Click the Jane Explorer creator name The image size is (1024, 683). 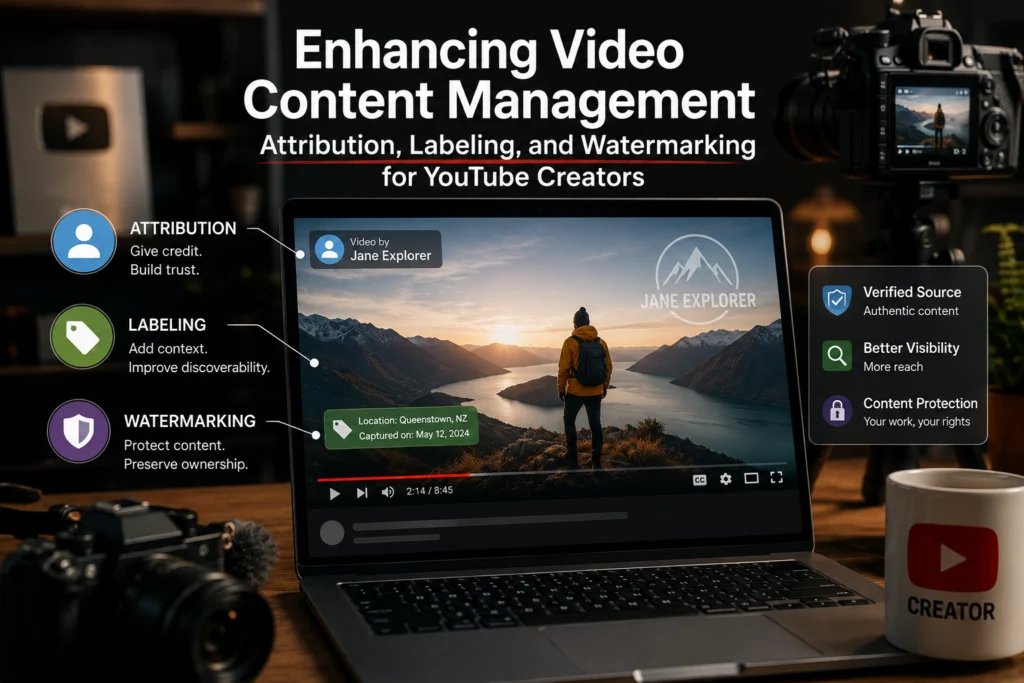[x=391, y=256]
